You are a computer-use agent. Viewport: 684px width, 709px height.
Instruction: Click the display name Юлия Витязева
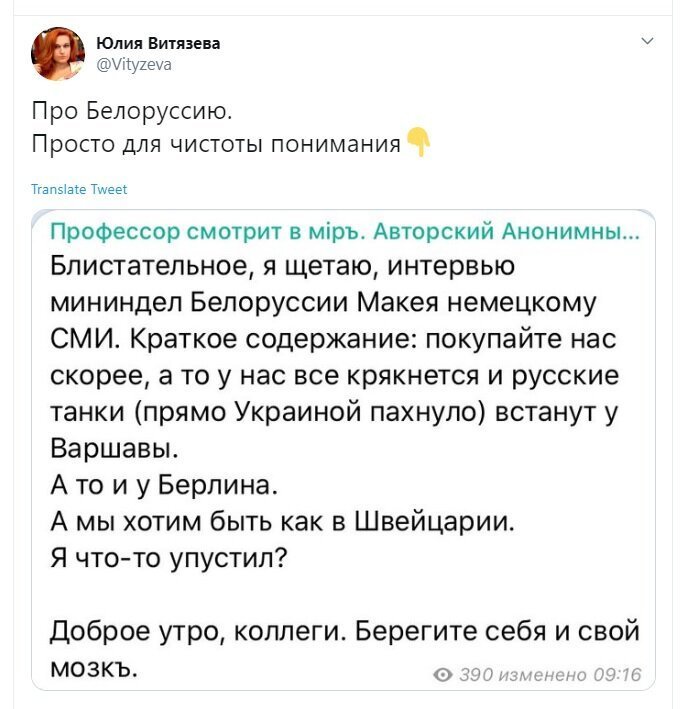158,43
